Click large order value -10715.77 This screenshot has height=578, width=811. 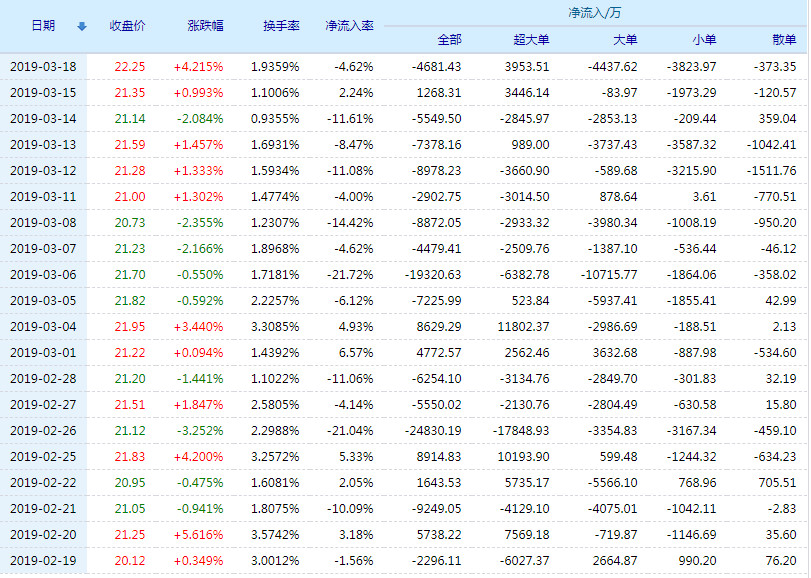(x=609, y=275)
